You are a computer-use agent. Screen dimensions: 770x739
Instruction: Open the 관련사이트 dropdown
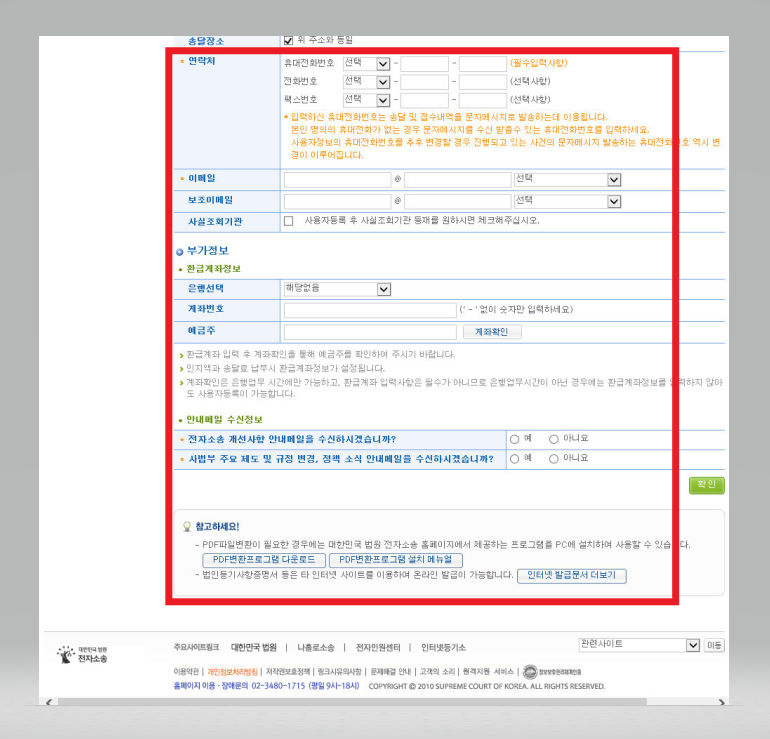click(x=639, y=645)
